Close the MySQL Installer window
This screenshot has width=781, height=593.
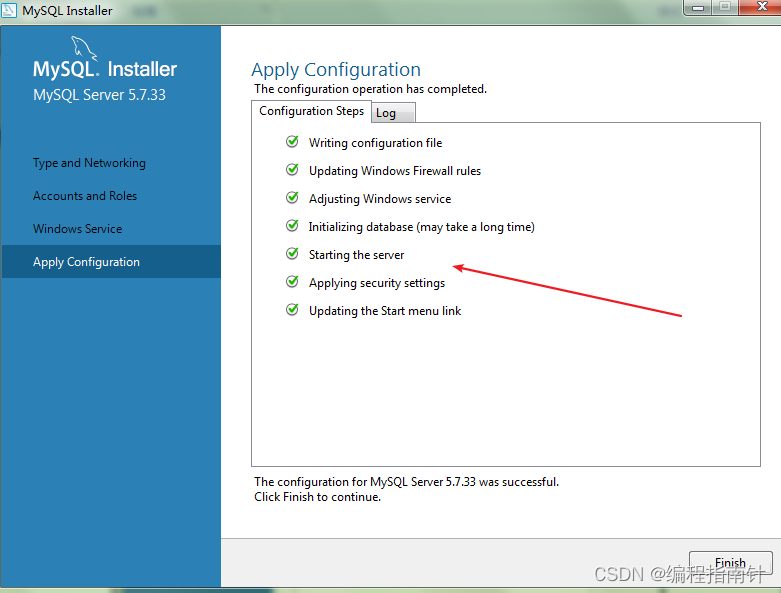tap(761, 7)
